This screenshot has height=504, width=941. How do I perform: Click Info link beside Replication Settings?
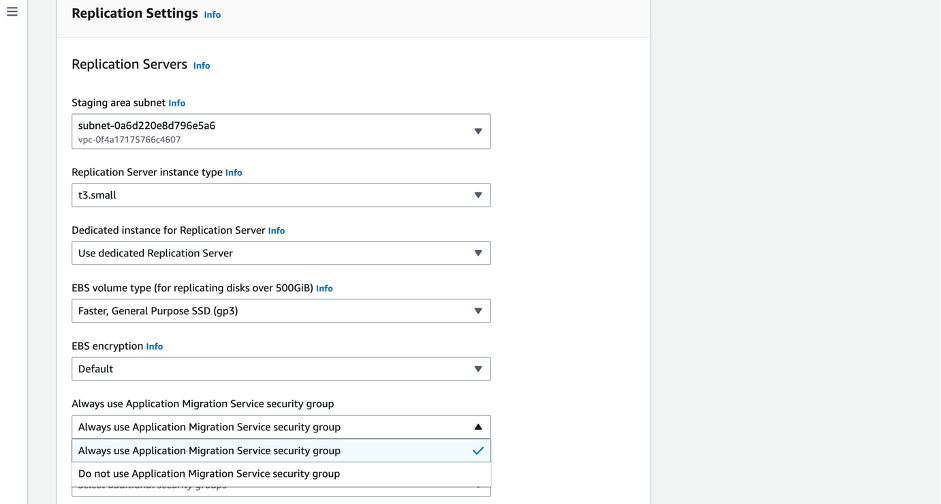(212, 15)
